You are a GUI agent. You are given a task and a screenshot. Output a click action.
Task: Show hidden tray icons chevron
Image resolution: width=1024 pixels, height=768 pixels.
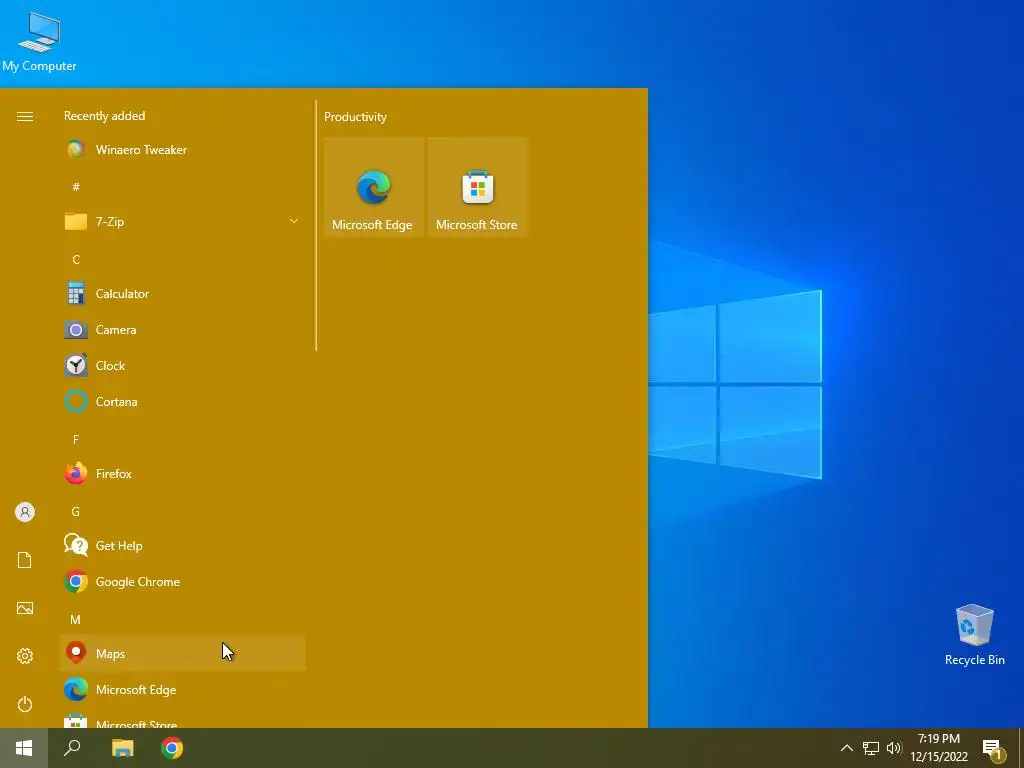(846, 748)
